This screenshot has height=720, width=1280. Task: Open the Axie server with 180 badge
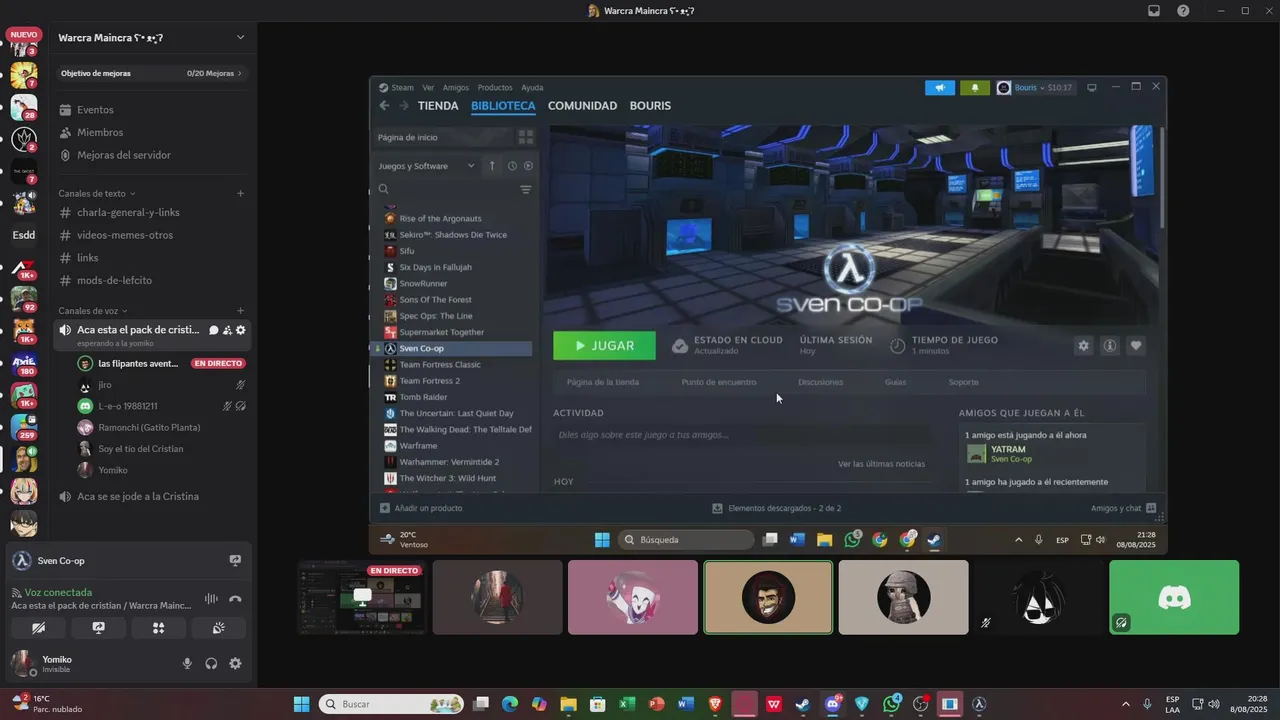click(x=23, y=364)
